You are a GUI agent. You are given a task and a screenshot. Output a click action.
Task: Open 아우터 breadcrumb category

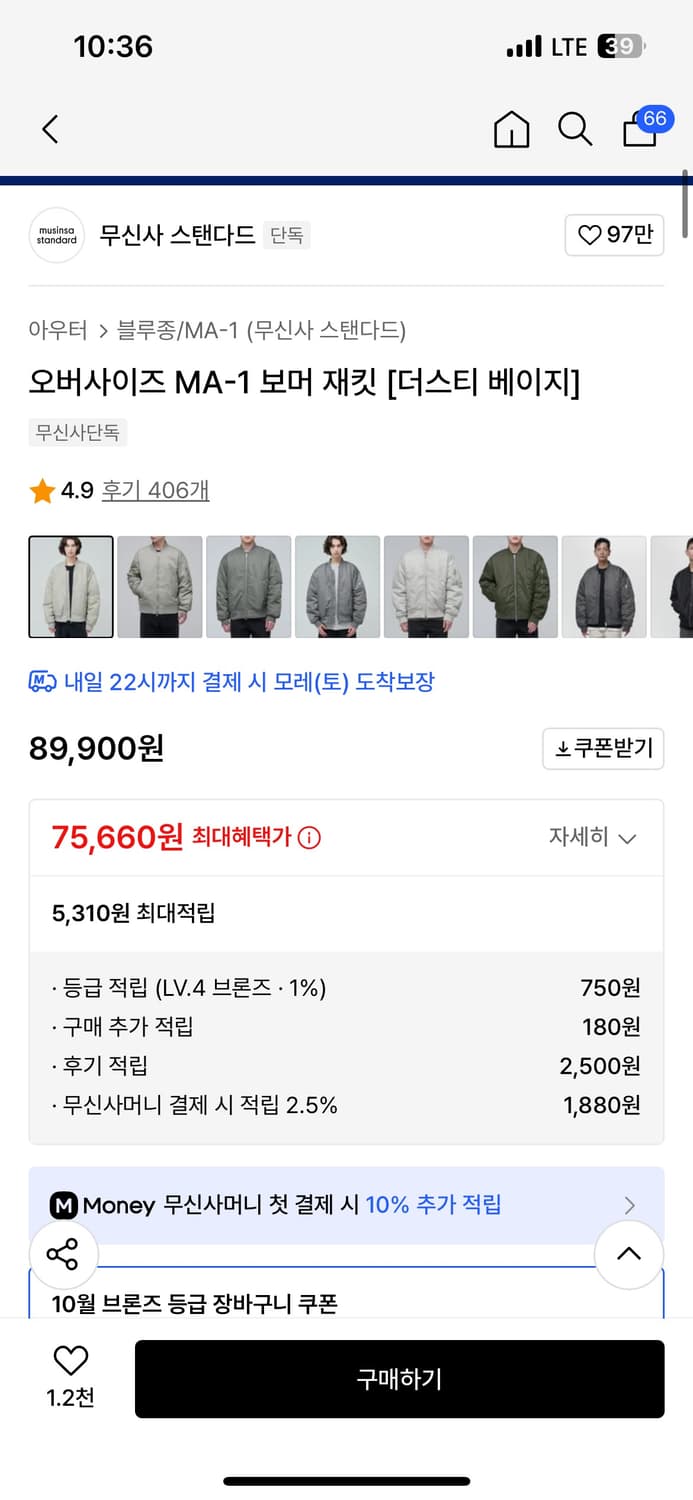(x=57, y=330)
